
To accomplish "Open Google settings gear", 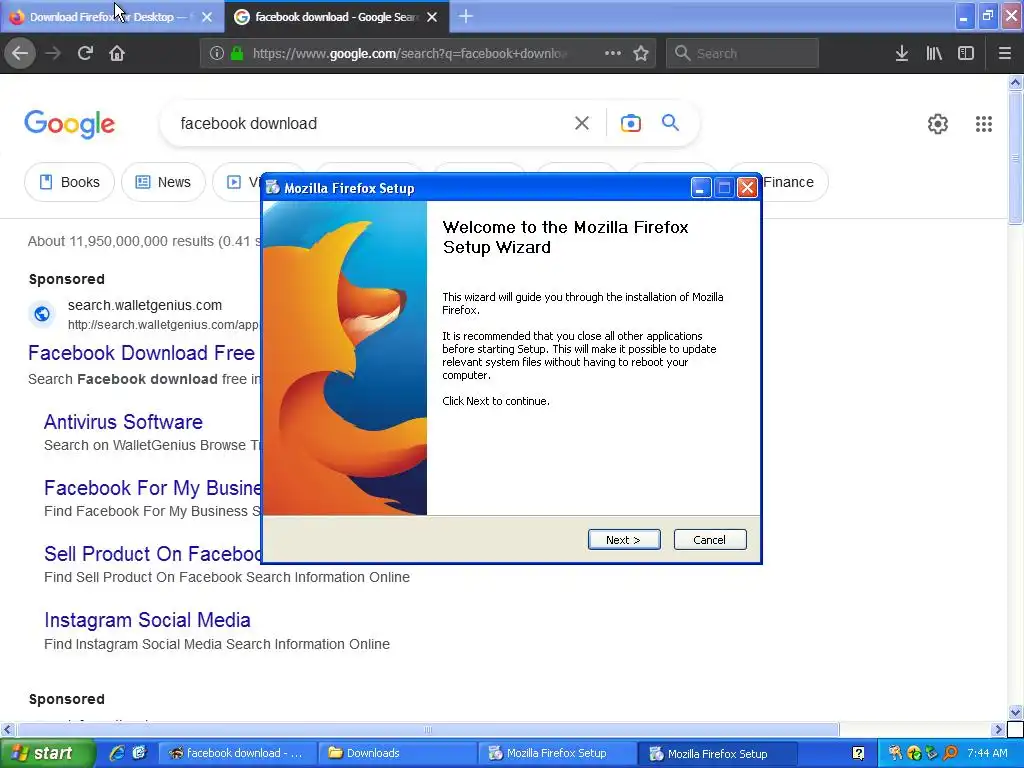I will tap(938, 123).
